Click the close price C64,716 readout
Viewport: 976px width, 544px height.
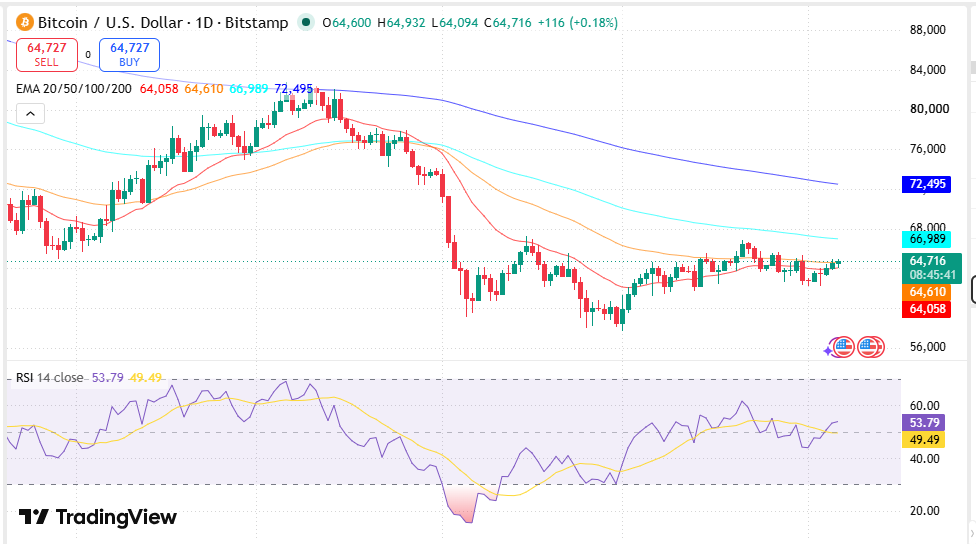pos(508,23)
